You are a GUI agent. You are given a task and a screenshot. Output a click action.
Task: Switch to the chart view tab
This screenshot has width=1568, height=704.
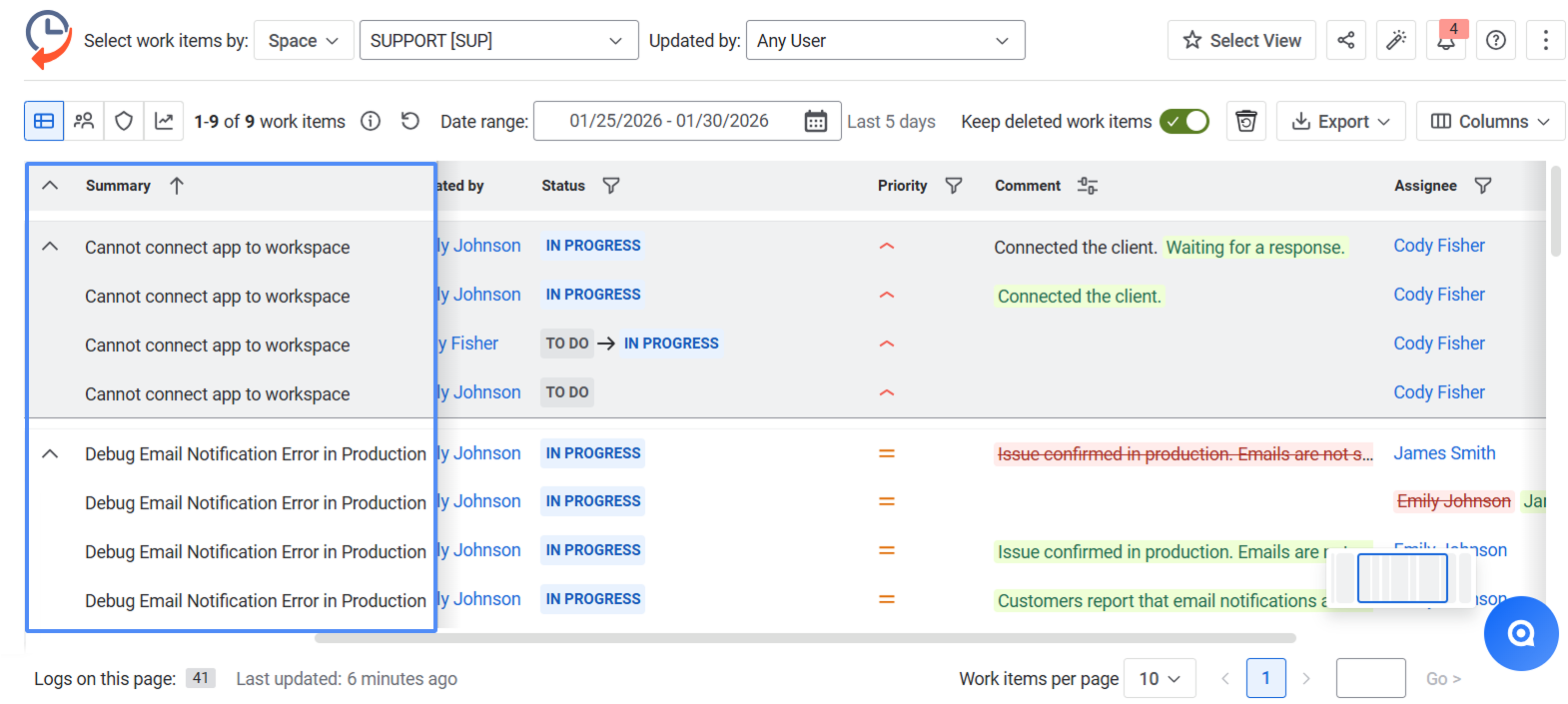tap(164, 121)
